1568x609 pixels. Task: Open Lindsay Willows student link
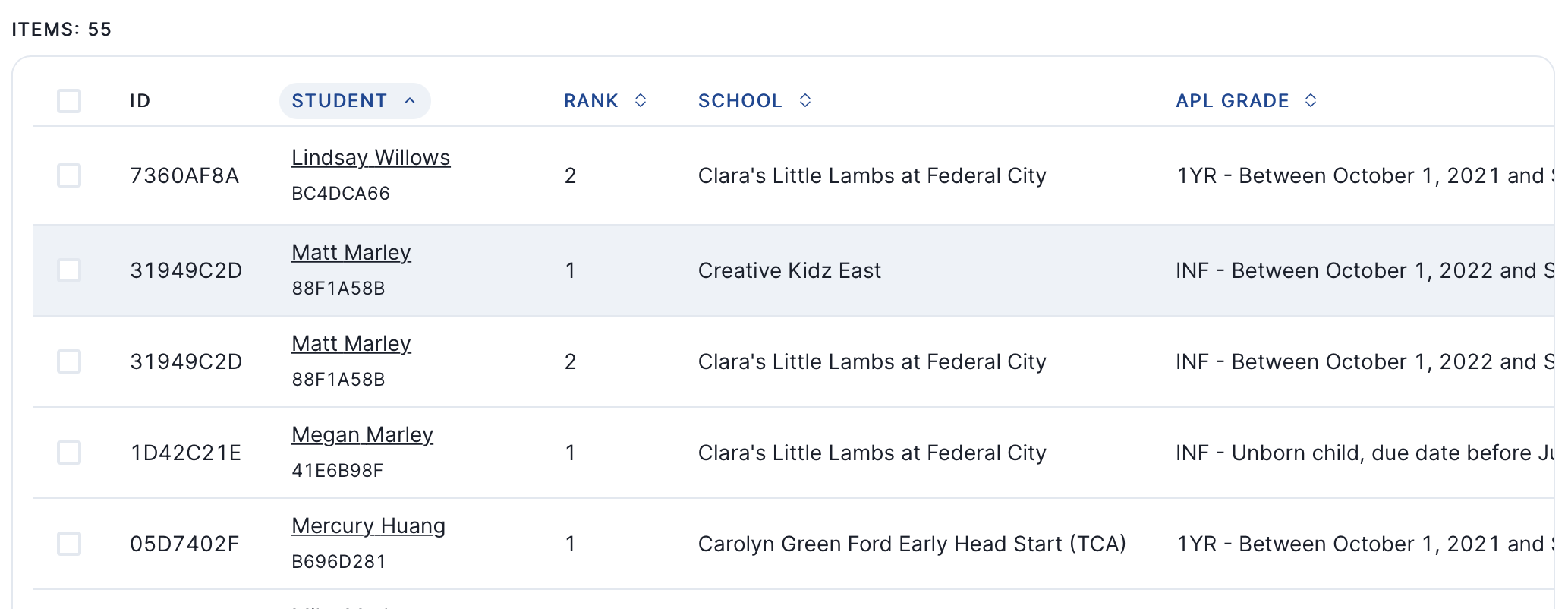point(370,157)
